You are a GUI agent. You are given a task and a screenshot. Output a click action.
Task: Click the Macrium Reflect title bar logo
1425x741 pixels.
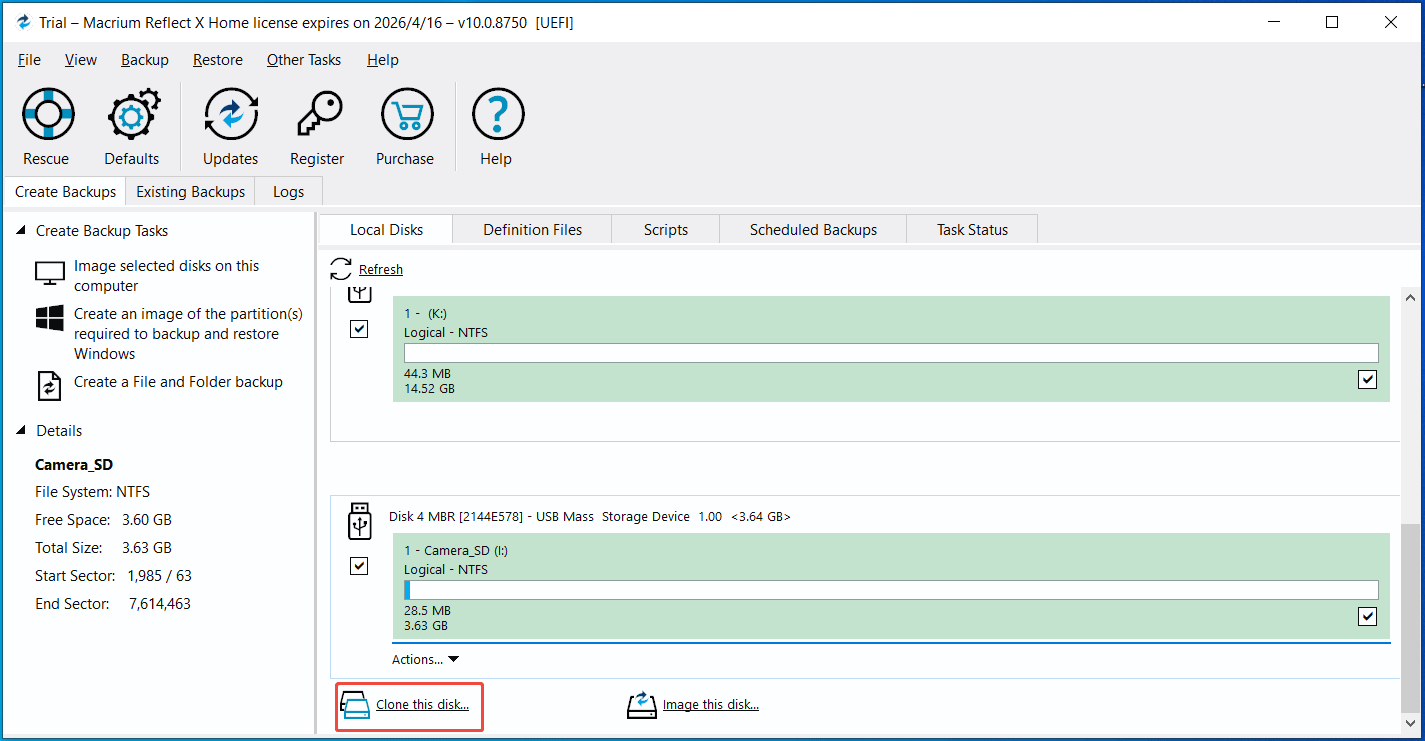tap(24, 22)
